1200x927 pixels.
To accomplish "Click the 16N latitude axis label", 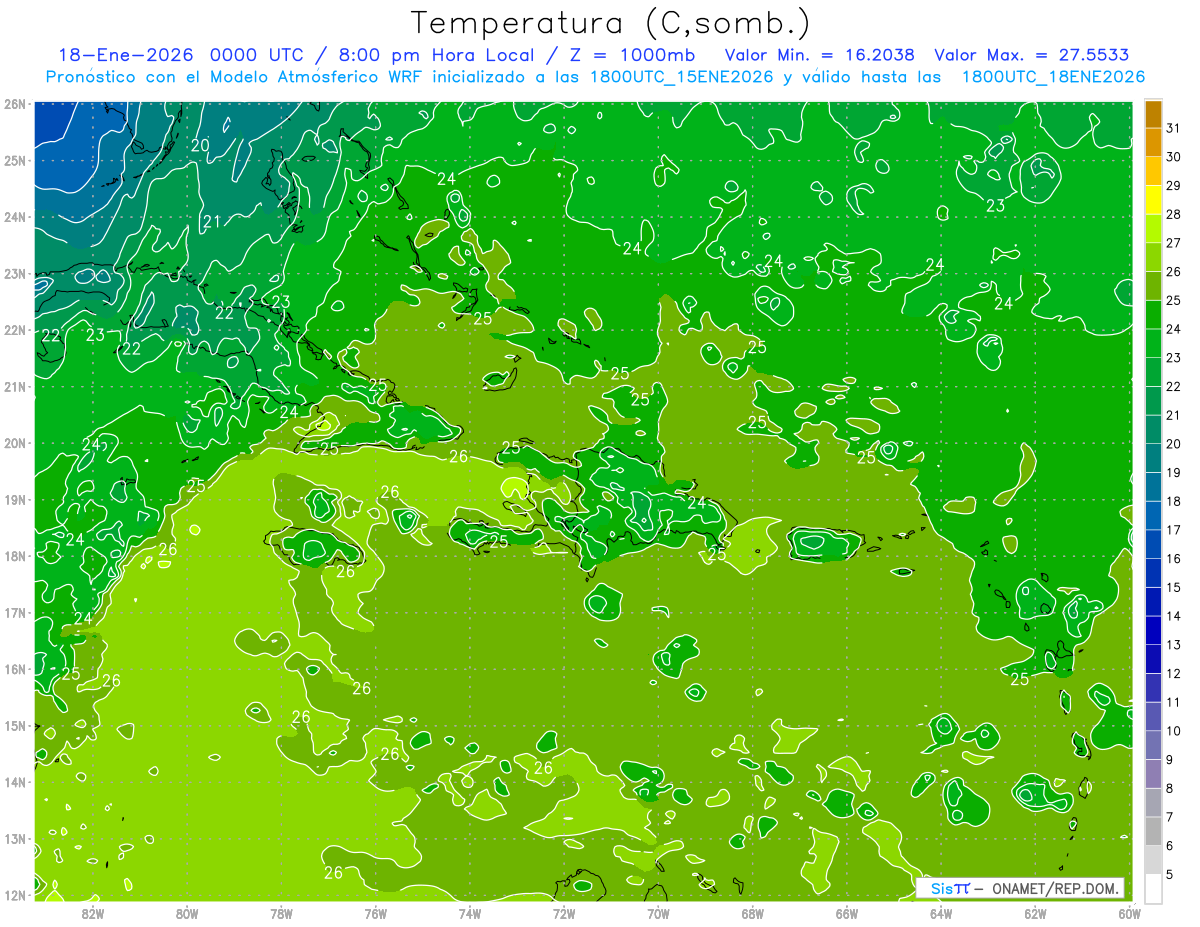I will (x=14, y=669).
